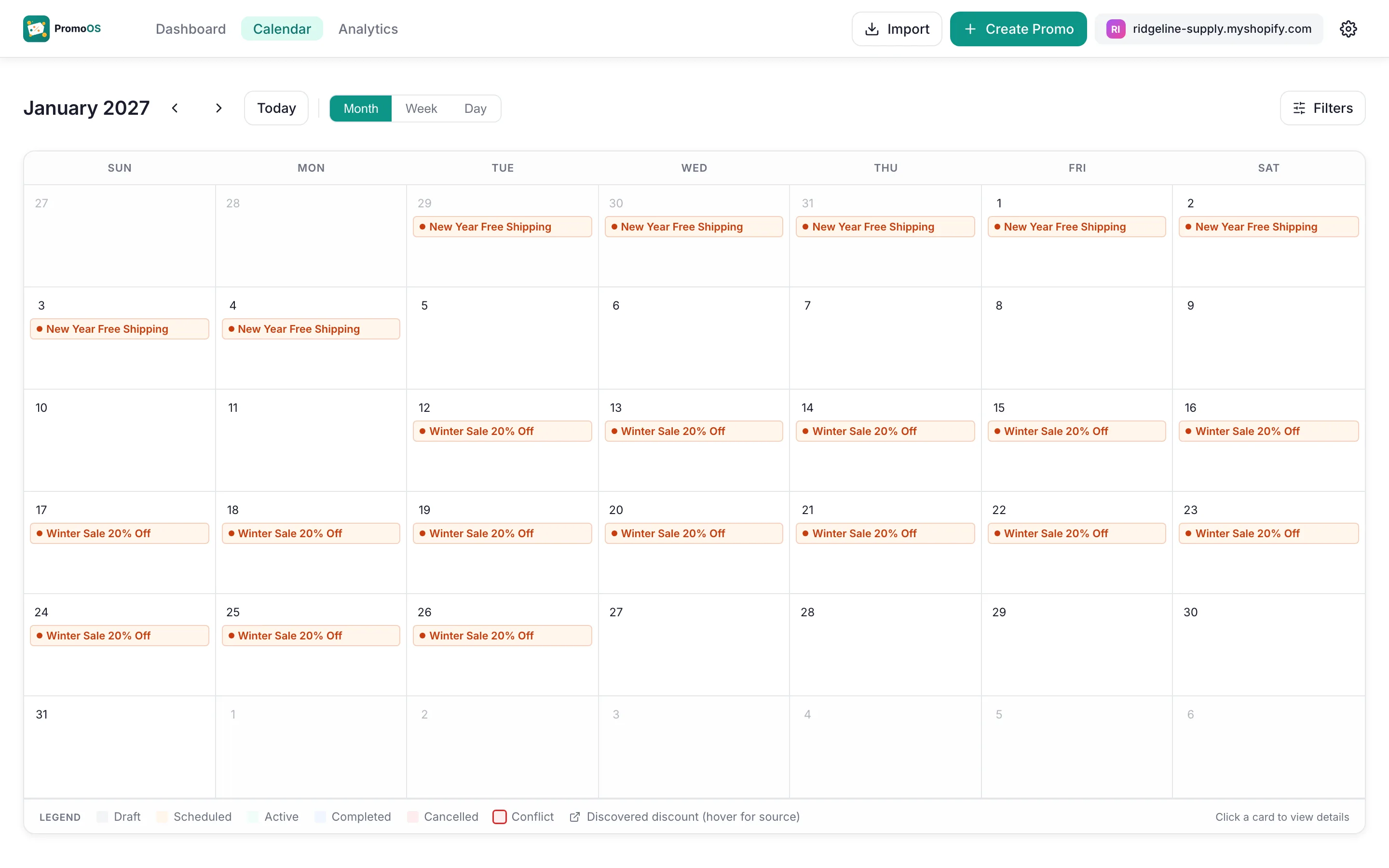The image size is (1389, 868).
Task: Click the Create Promo button
Action: [x=1018, y=29]
